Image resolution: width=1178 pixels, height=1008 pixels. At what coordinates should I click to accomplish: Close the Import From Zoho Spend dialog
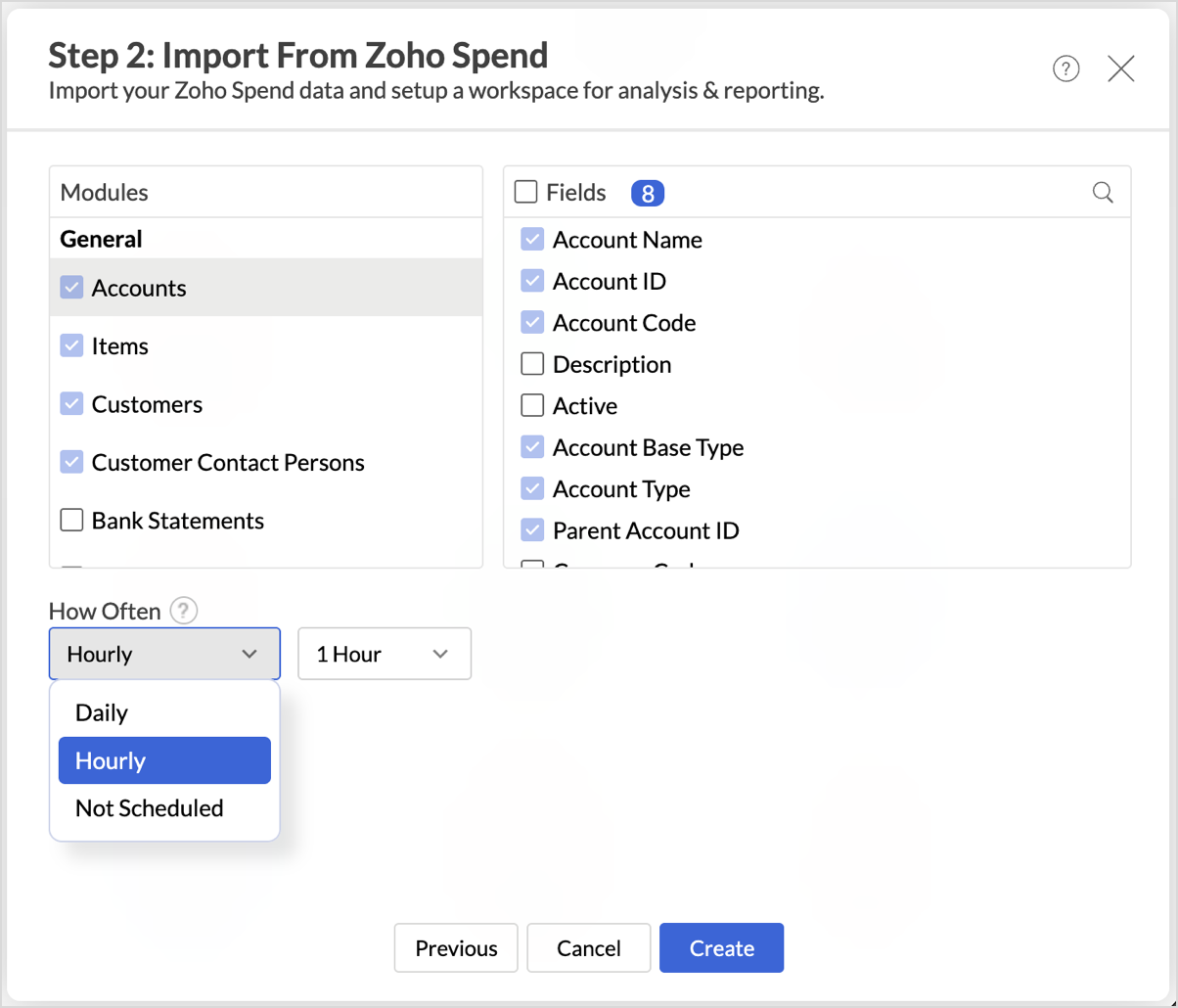click(x=1120, y=69)
